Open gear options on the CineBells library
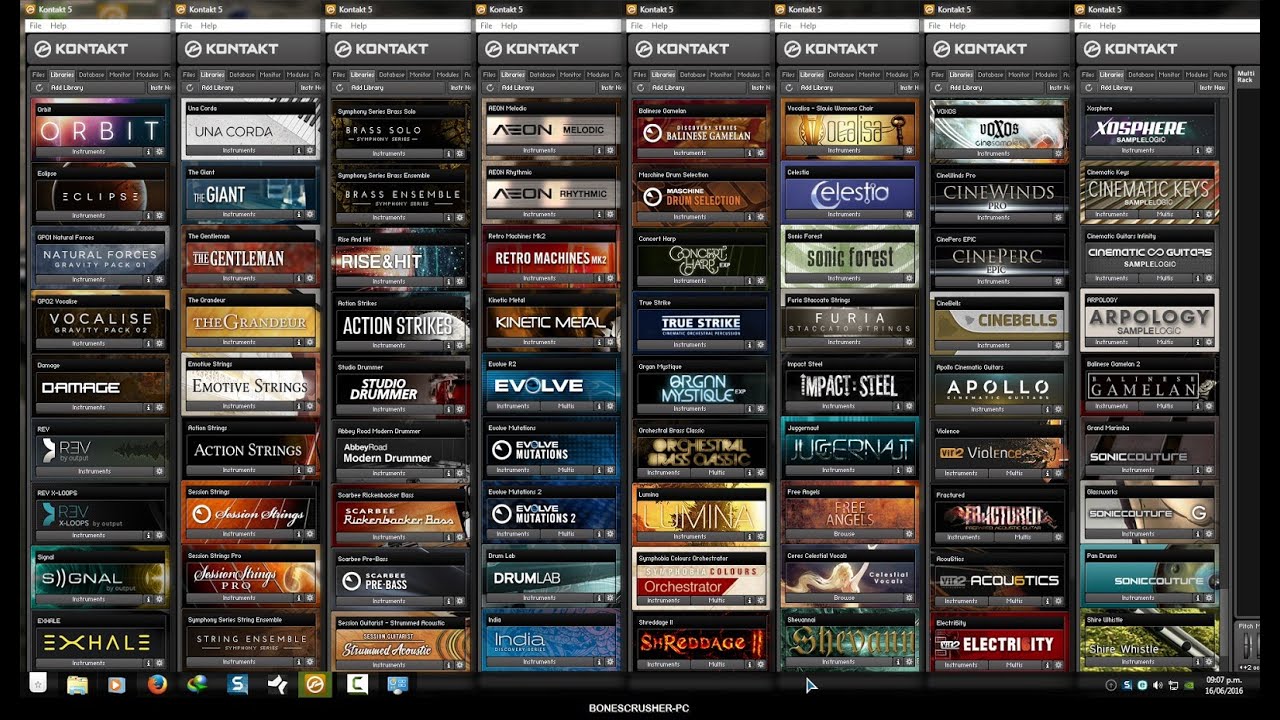Image resolution: width=1280 pixels, height=720 pixels. pyautogui.click(x=1059, y=345)
